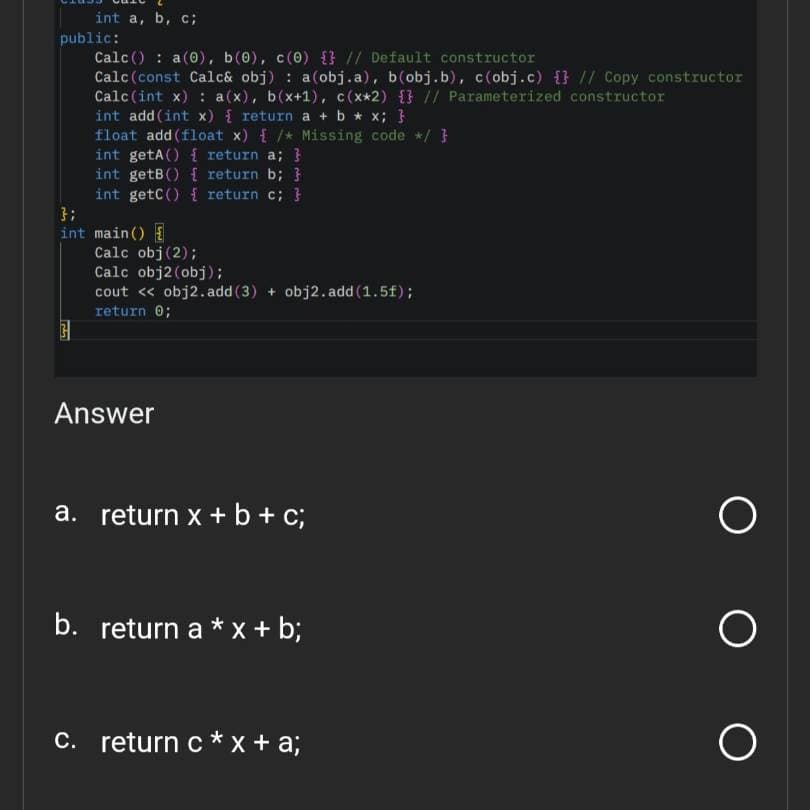Click the 'return 0;' line
810x810 pixels.
pyautogui.click(x=133, y=311)
